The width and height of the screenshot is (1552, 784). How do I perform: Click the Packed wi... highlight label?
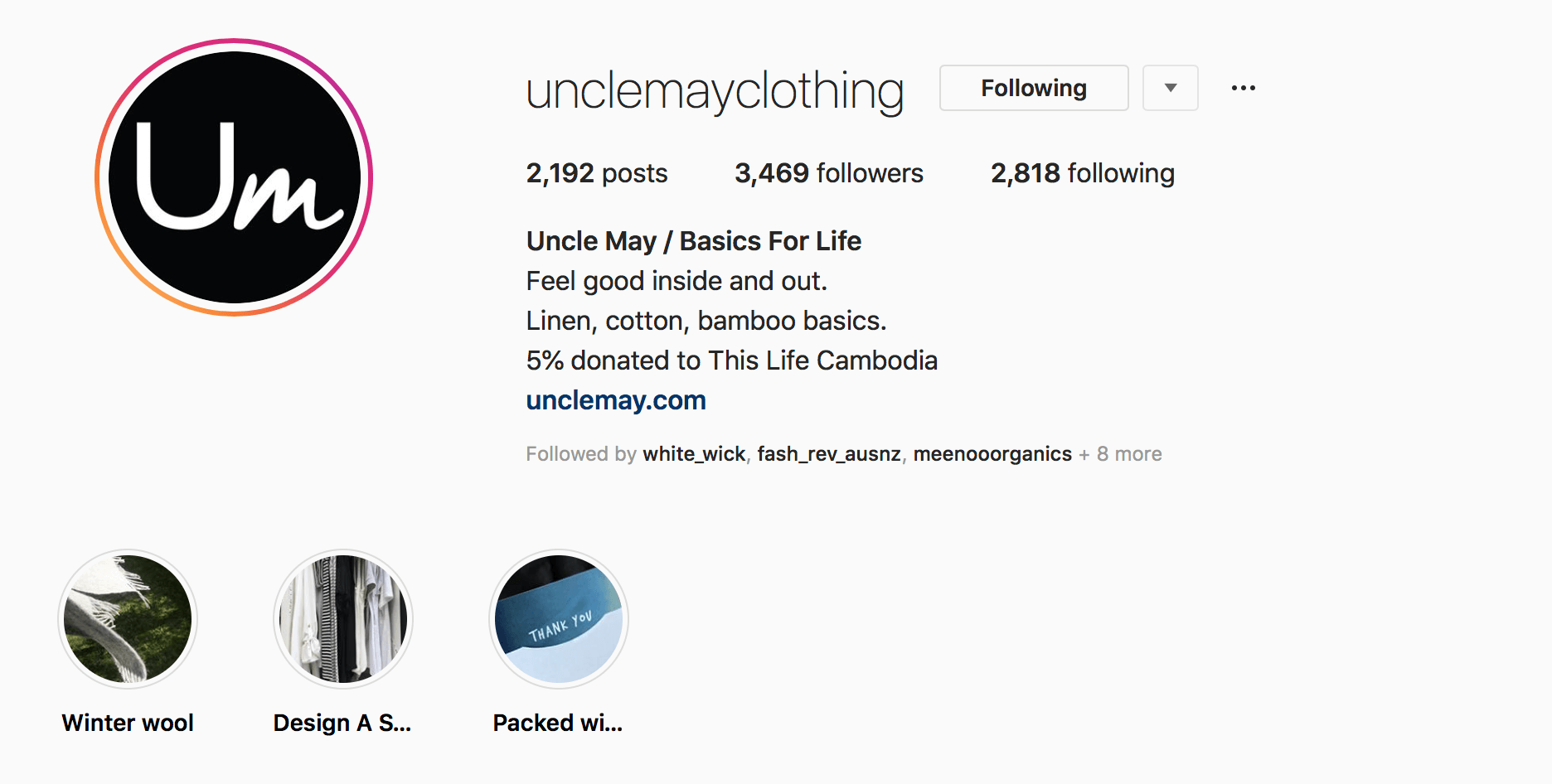click(x=558, y=722)
